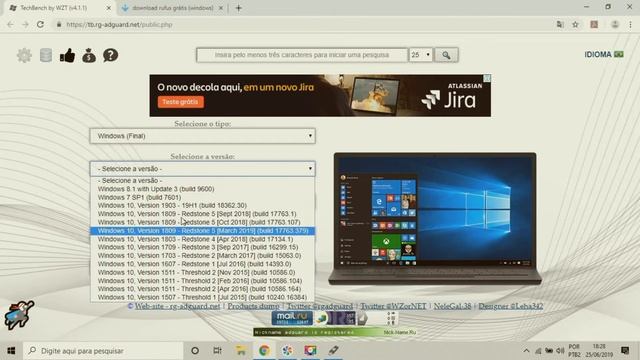Close the download rufus tab
Image resolution: width=640 pixels, height=360 pixels.
point(221,8)
